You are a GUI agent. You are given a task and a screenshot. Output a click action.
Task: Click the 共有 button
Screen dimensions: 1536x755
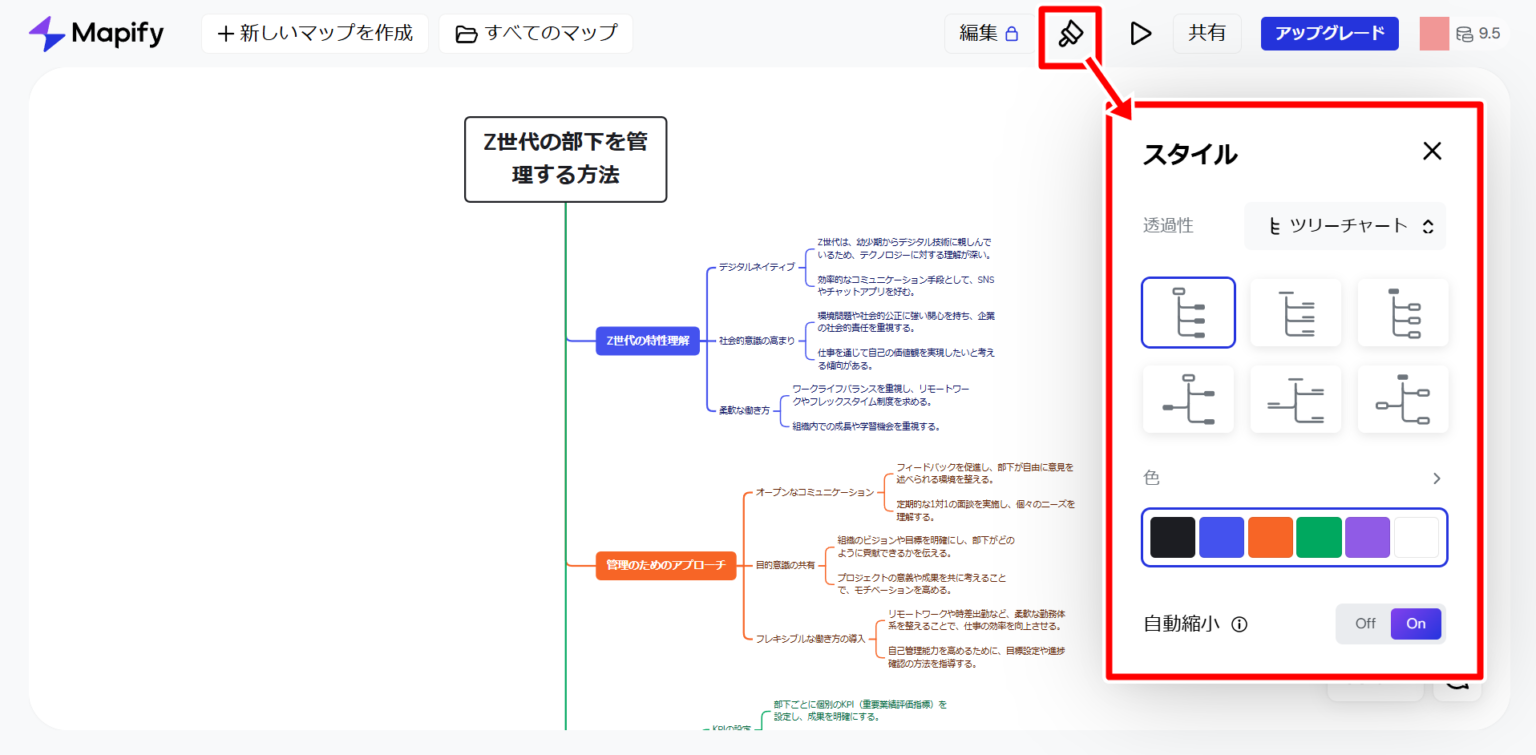1207,34
